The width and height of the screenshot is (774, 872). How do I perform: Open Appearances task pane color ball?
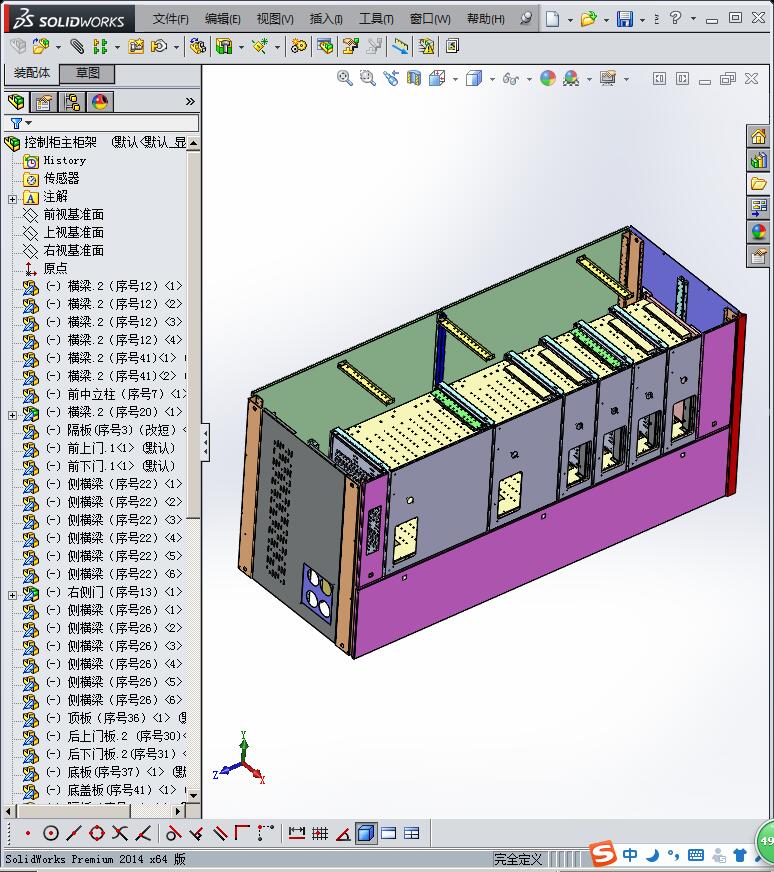(758, 232)
